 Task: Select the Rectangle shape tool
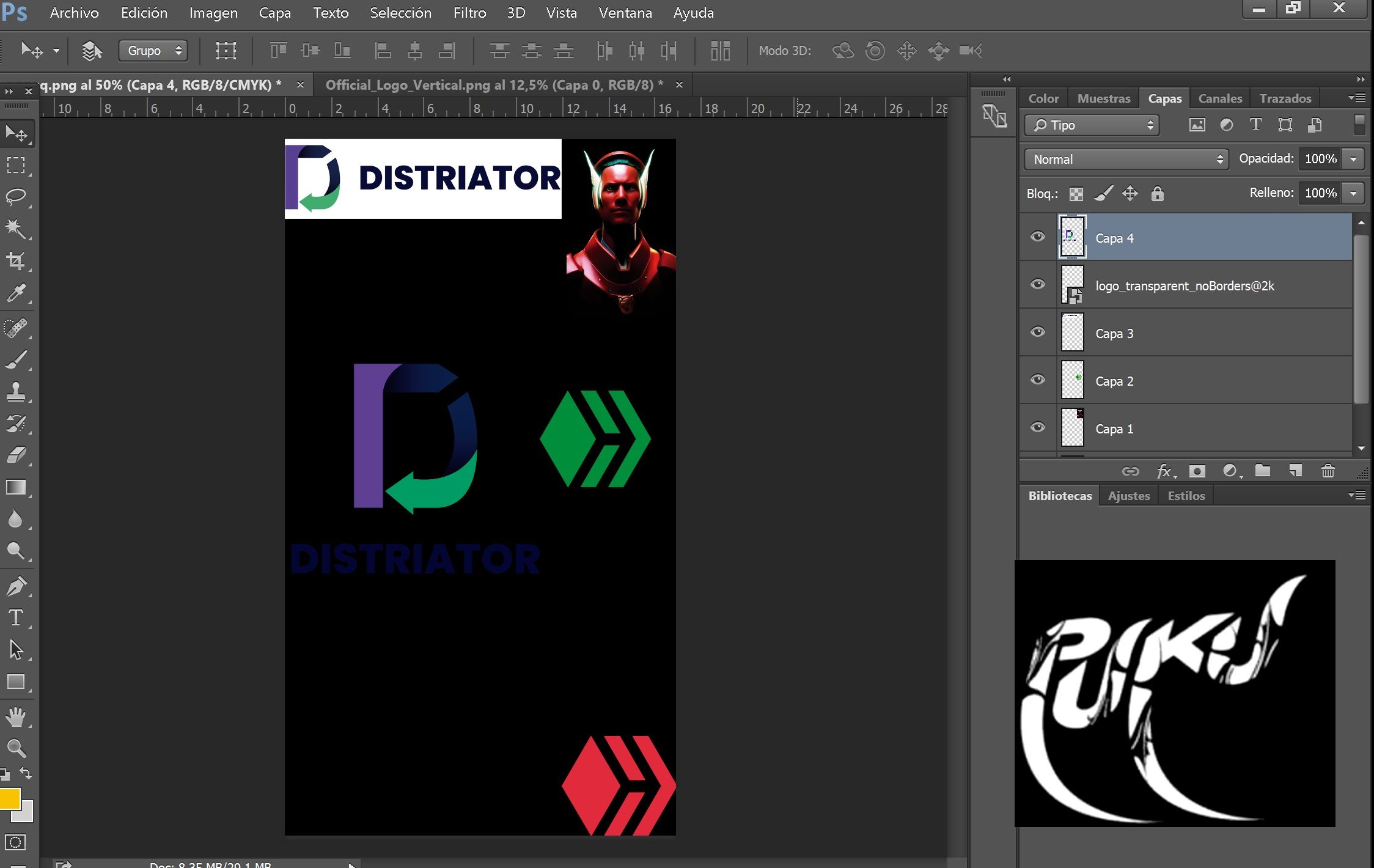[16, 681]
